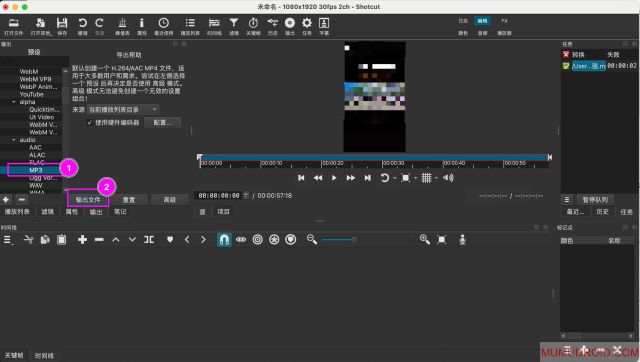Viewport: 640px width, 362px height.
Task: Click the Export disc icon in toolbar
Action: 290,23
